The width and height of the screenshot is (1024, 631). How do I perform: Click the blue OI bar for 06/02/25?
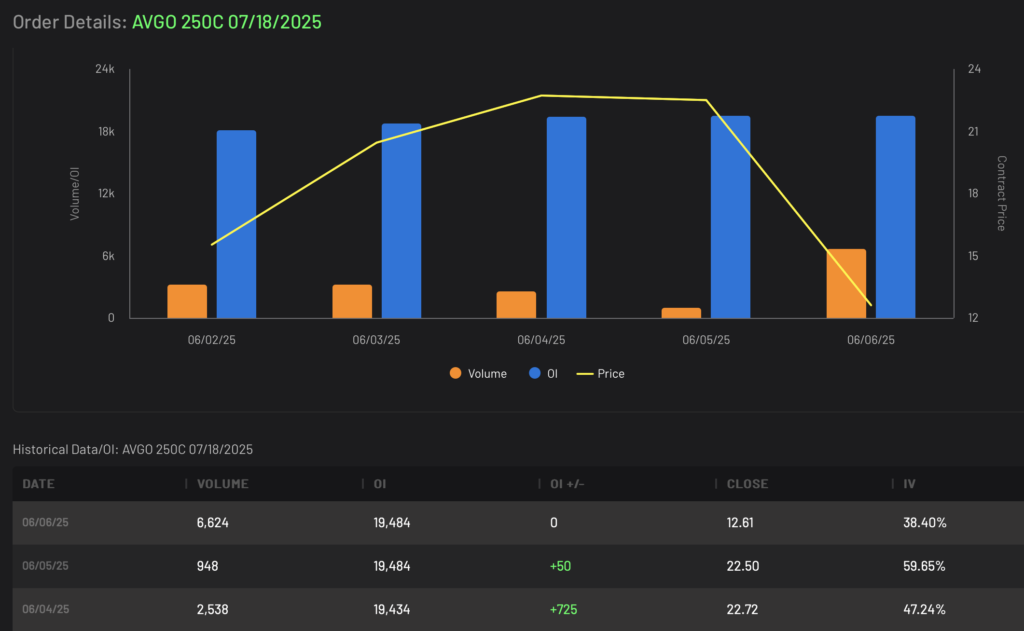tap(236, 224)
